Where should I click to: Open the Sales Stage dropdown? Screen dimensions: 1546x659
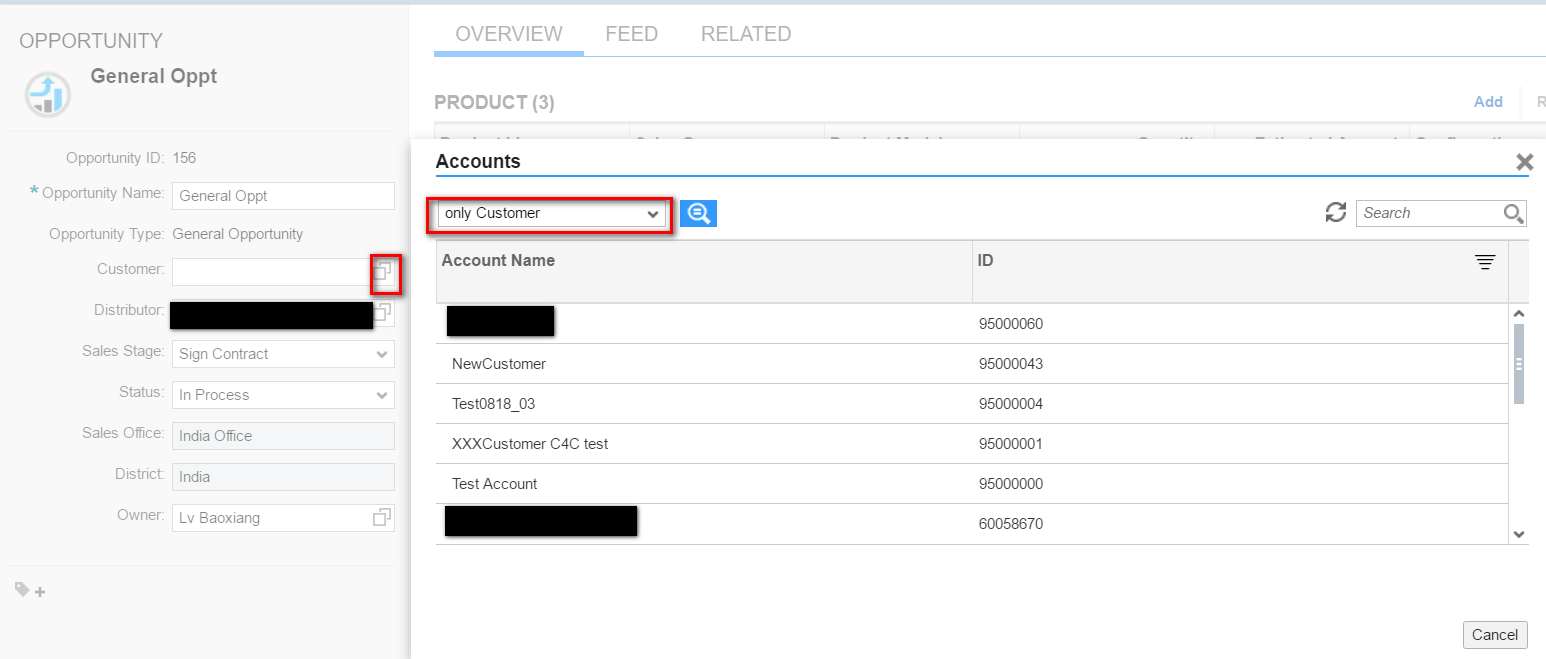point(283,354)
